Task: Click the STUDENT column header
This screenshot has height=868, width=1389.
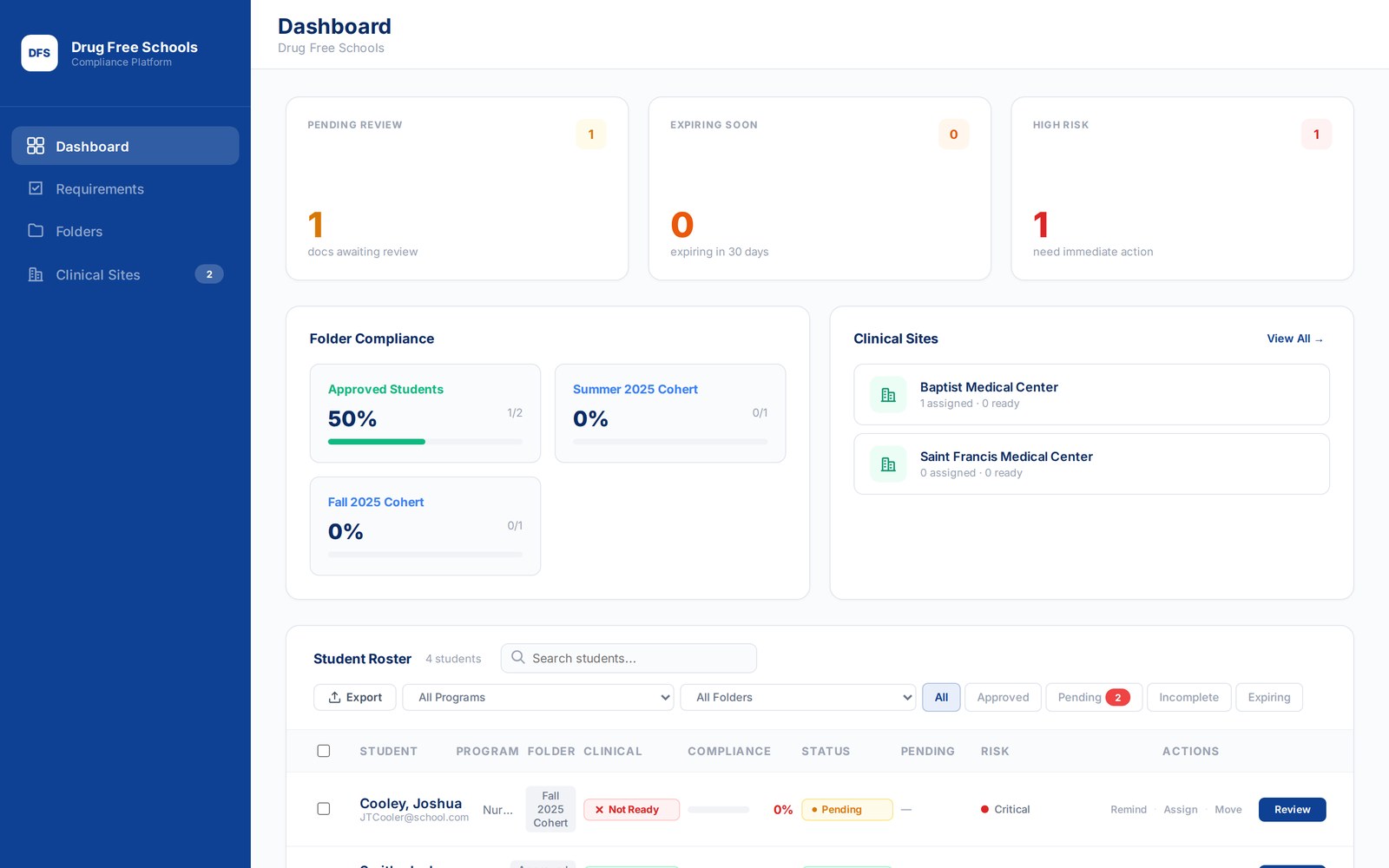Action: click(388, 751)
